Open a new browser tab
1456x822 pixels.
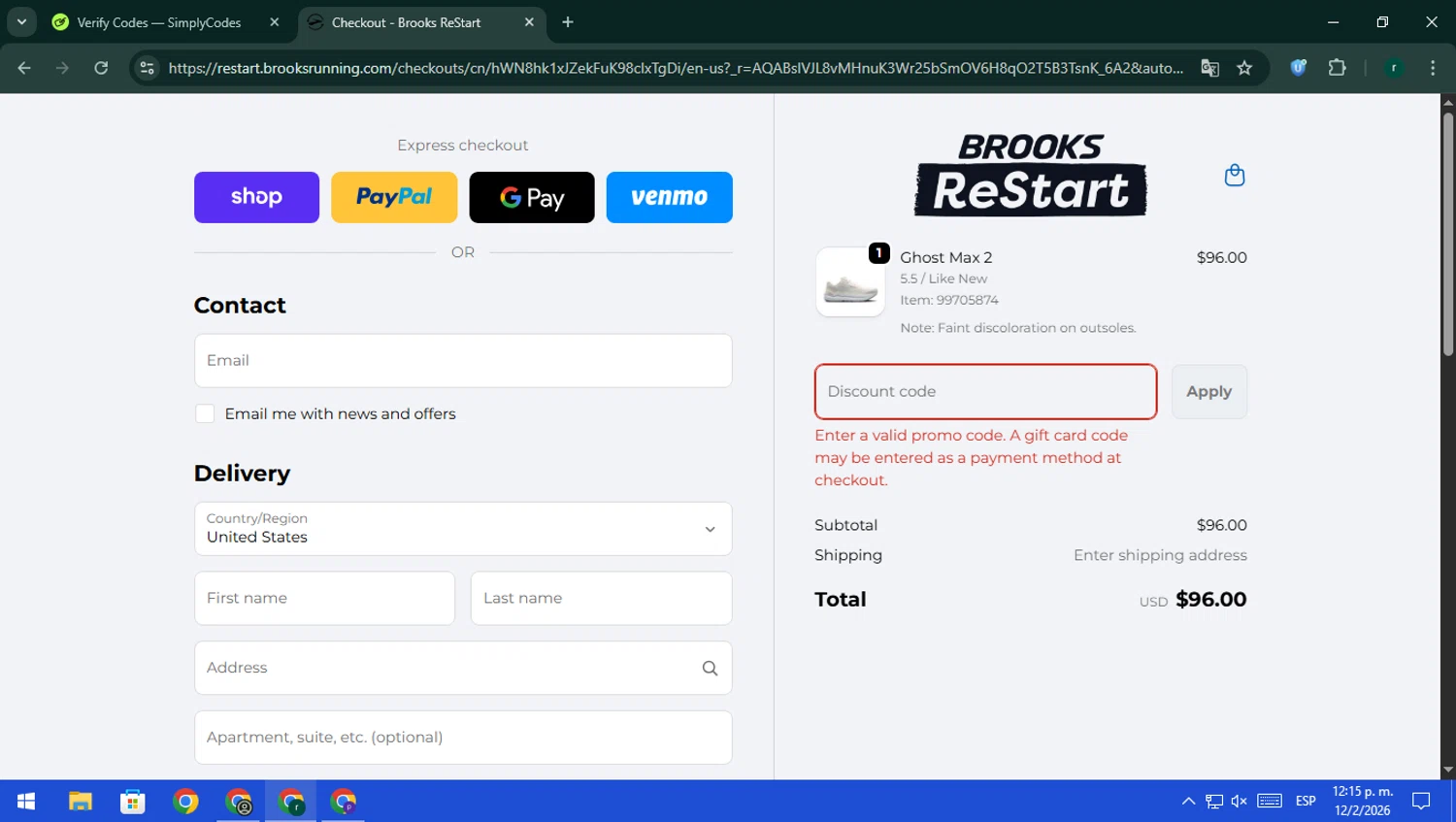click(568, 22)
